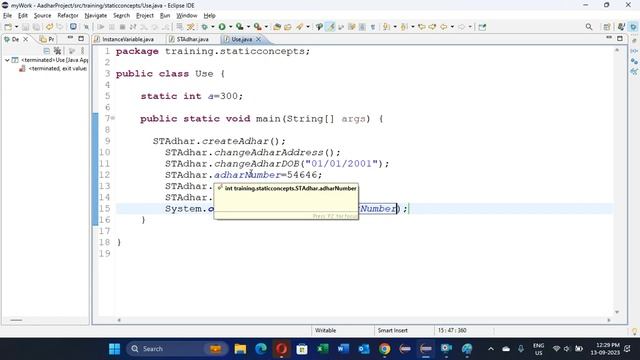Click the Suspend debug icon

click(111, 27)
